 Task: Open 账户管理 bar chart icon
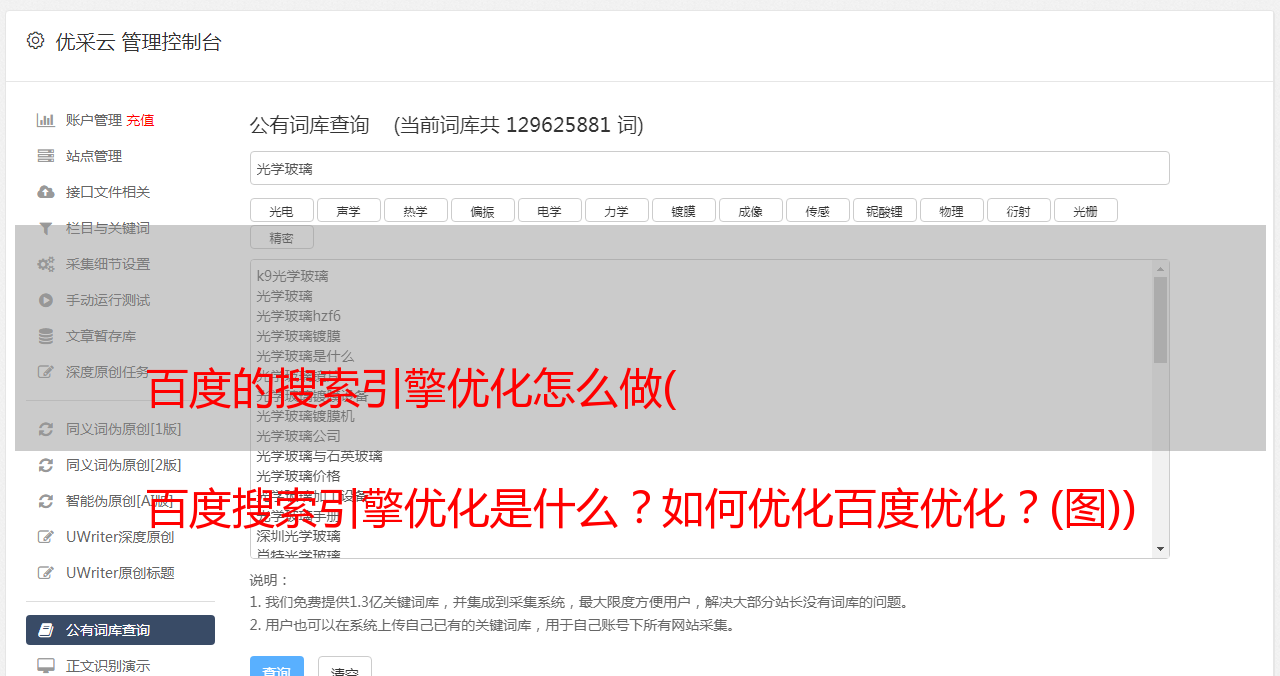tap(46, 120)
